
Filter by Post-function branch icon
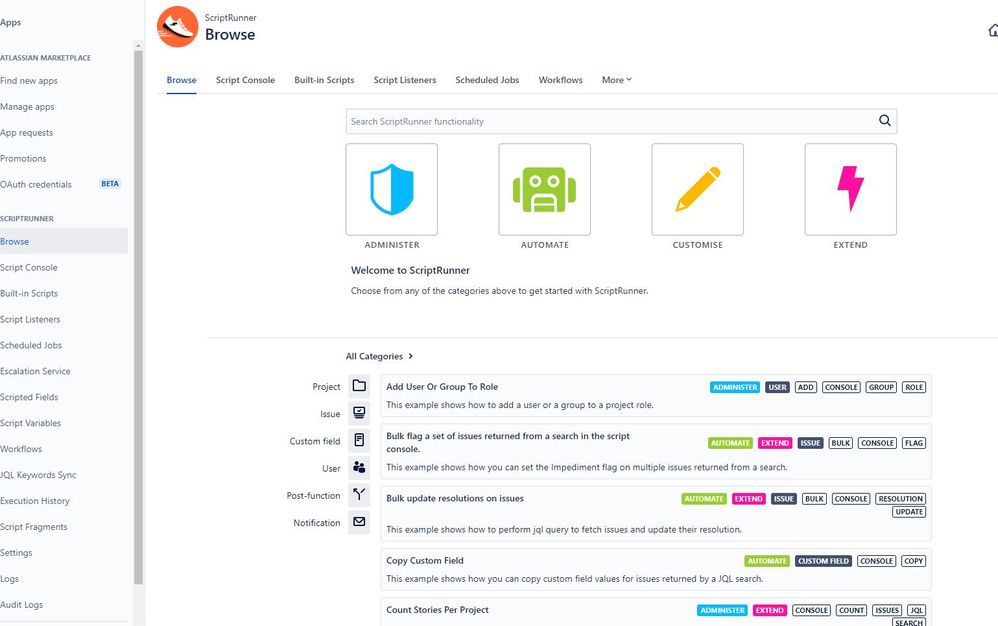coord(359,495)
